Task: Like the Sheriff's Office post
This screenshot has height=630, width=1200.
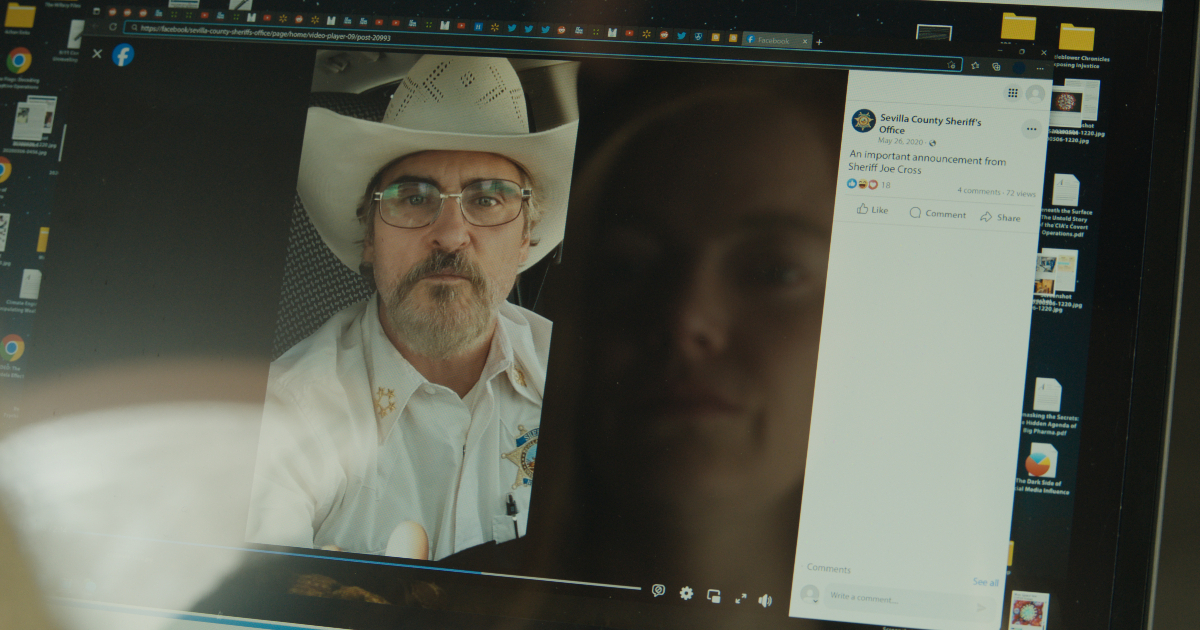Action: tap(872, 210)
